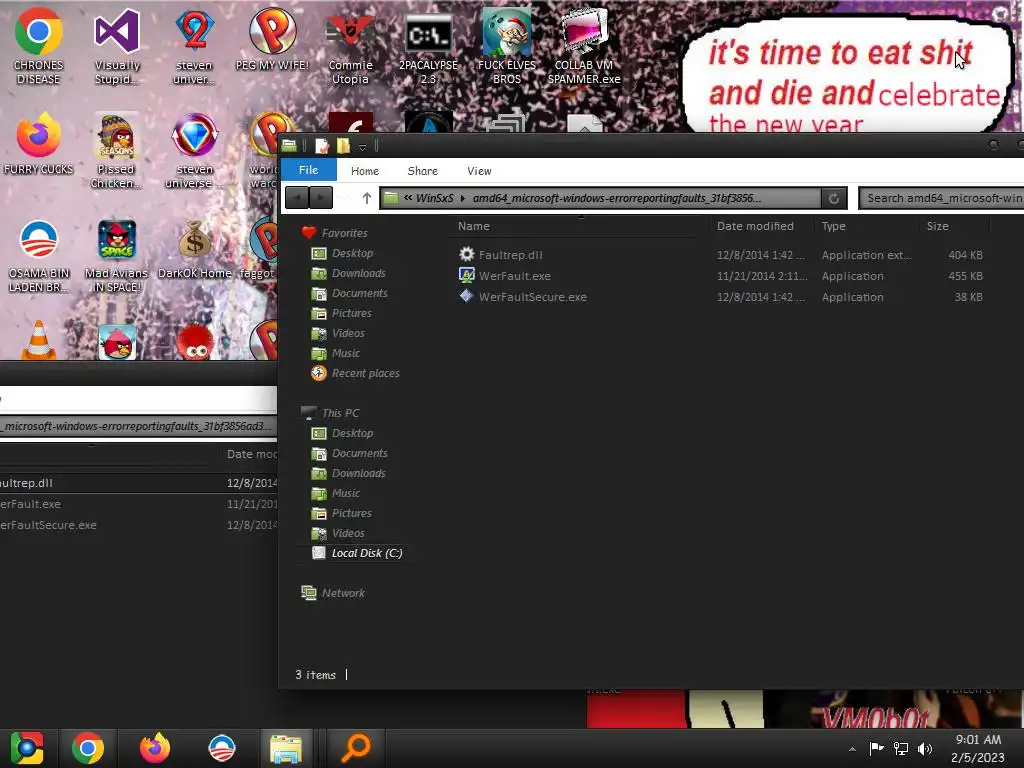Open FUCK ELVES BROS desktop icon
Image resolution: width=1024 pixels, height=768 pixels.
(506, 46)
